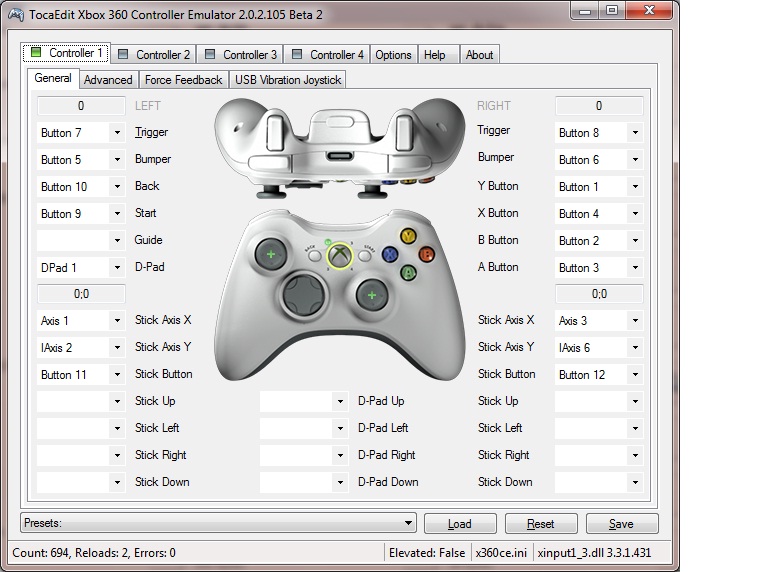Expand the Y Button dropdown showing Button 1
Viewport: 768px width, 572px height.
point(599,187)
